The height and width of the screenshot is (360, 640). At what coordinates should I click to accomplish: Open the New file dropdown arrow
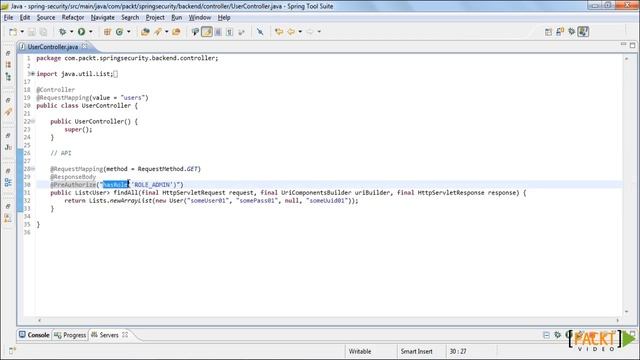tap(22, 32)
